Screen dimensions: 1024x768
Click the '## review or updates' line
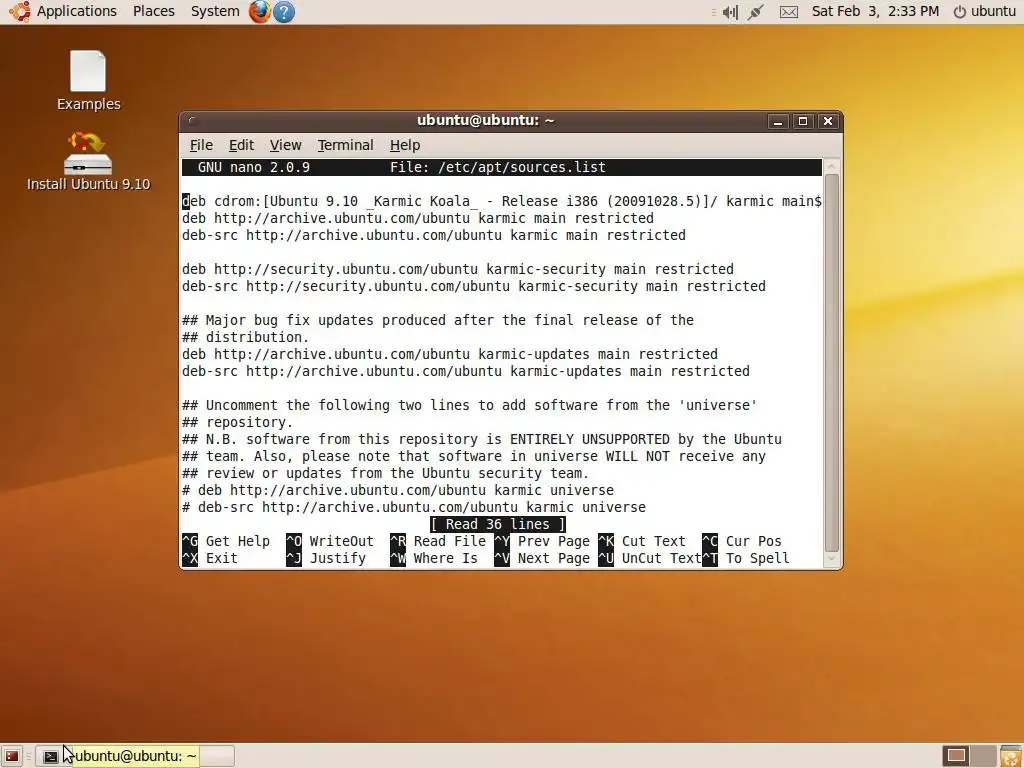pos(386,473)
